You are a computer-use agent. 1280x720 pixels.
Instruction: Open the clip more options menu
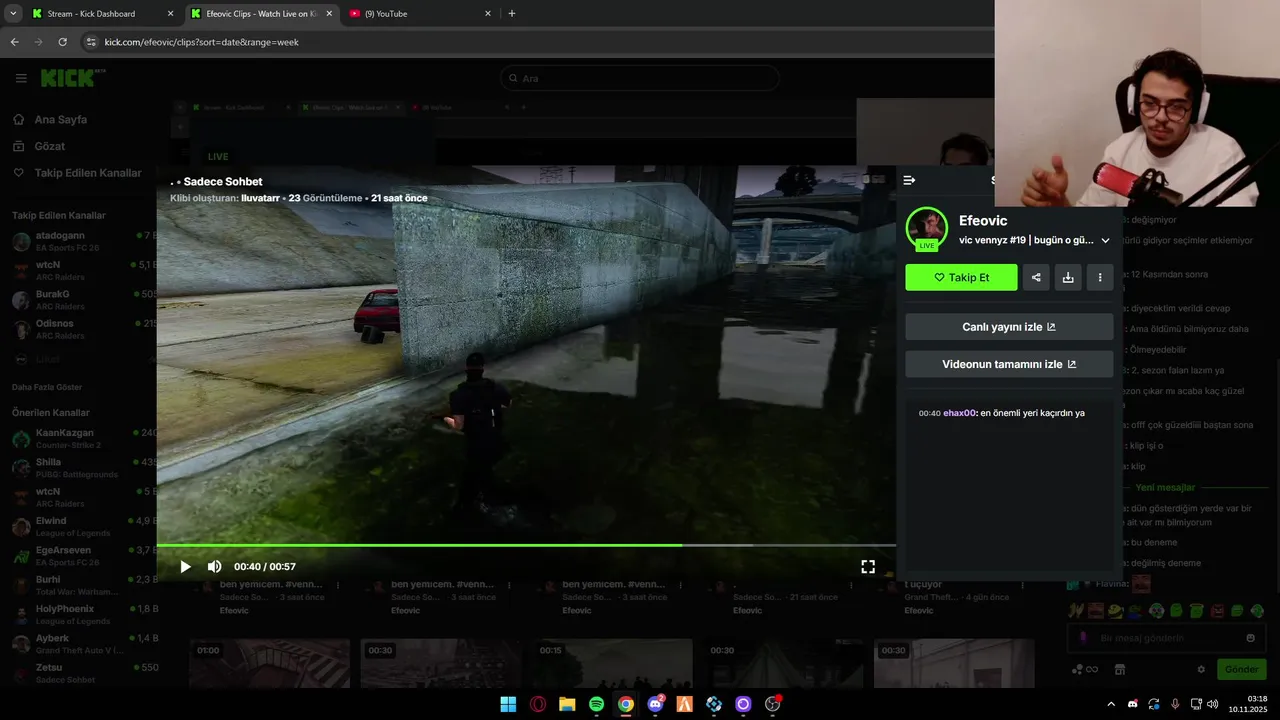click(1100, 278)
